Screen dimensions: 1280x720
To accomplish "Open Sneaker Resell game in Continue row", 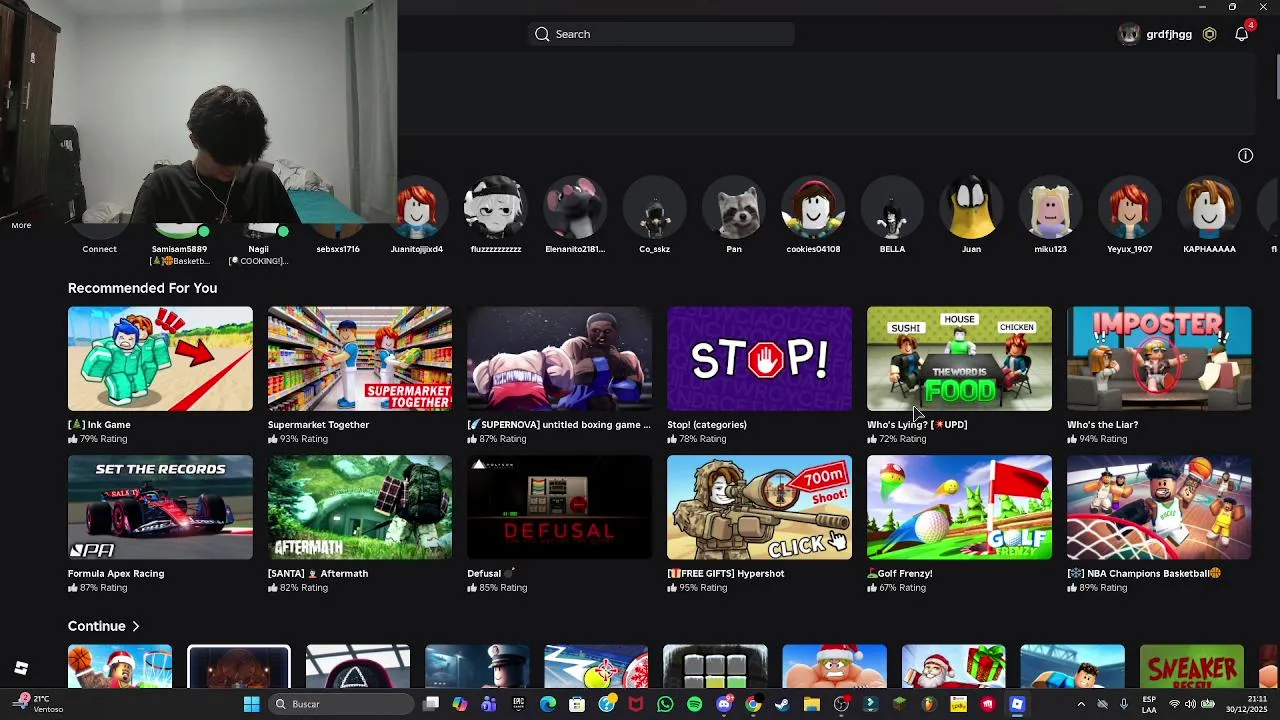I will (x=1192, y=667).
